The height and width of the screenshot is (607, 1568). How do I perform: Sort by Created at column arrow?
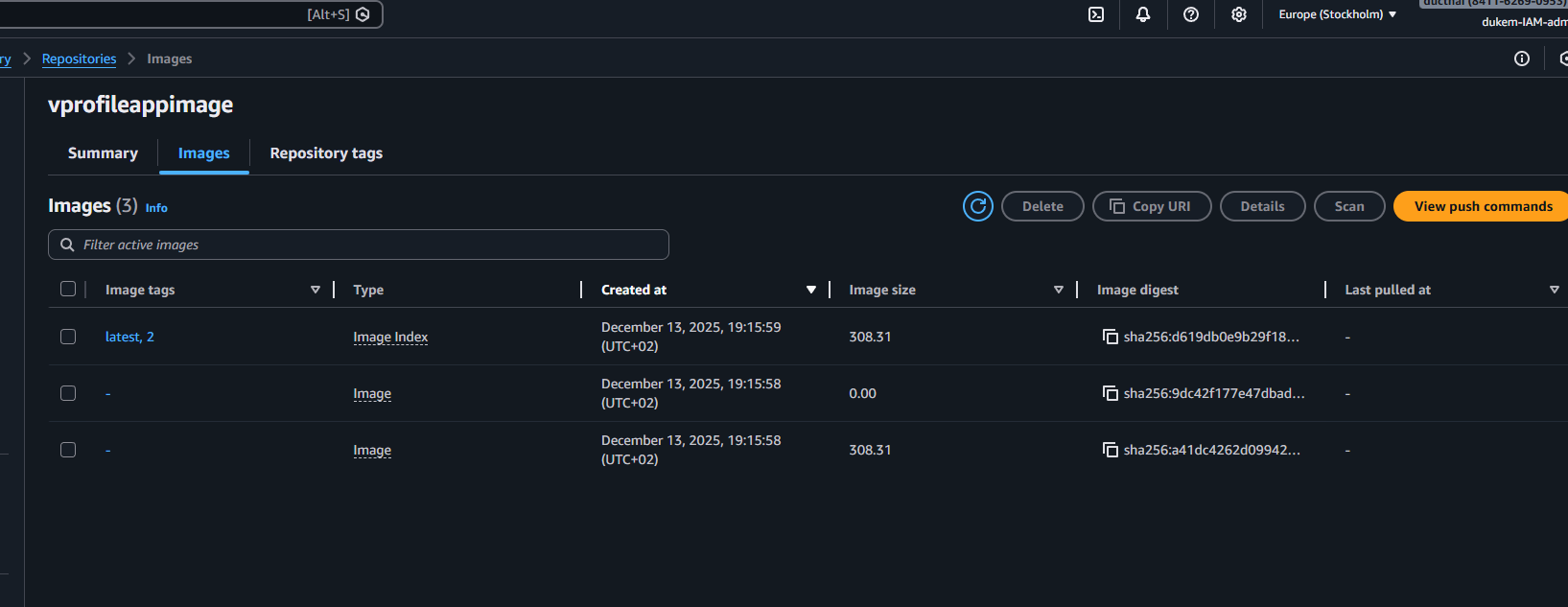[811, 290]
